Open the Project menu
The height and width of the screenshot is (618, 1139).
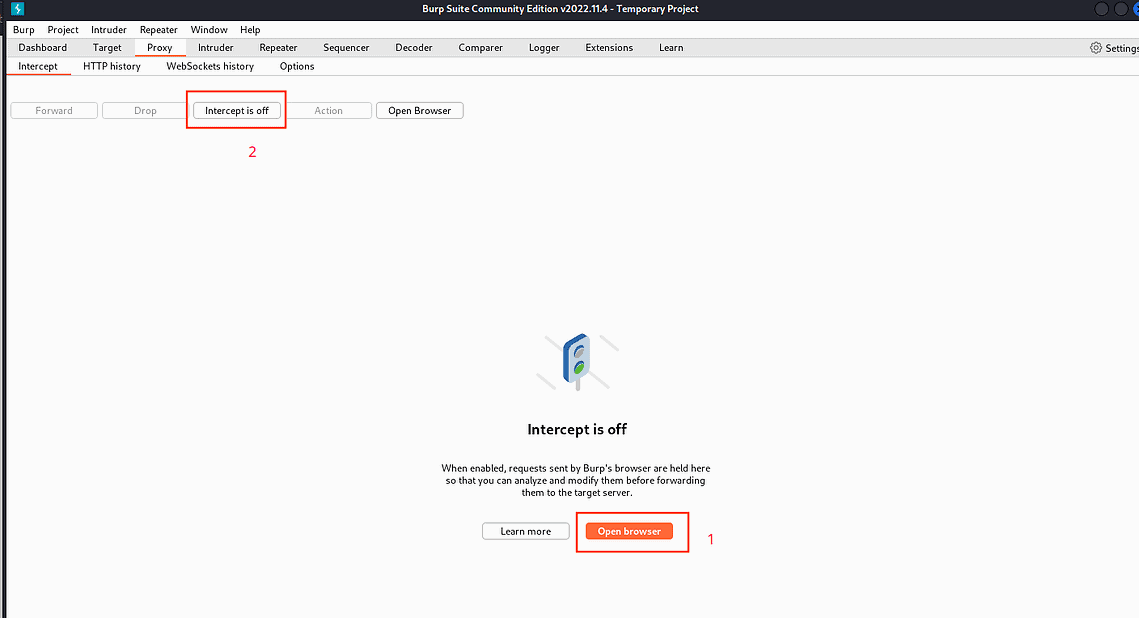[63, 30]
